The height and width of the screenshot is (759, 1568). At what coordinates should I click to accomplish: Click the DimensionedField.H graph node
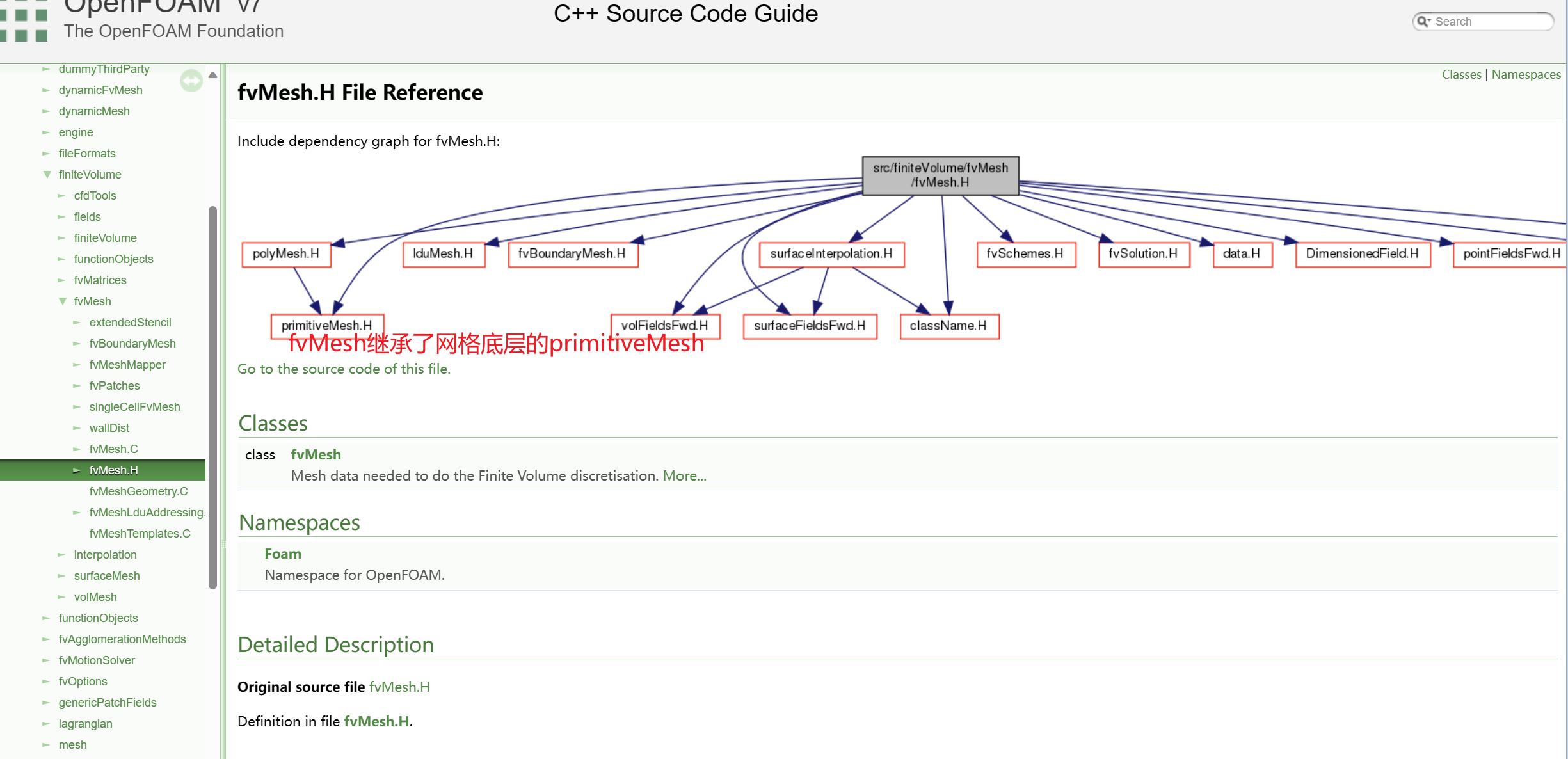click(x=1363, y=254)
